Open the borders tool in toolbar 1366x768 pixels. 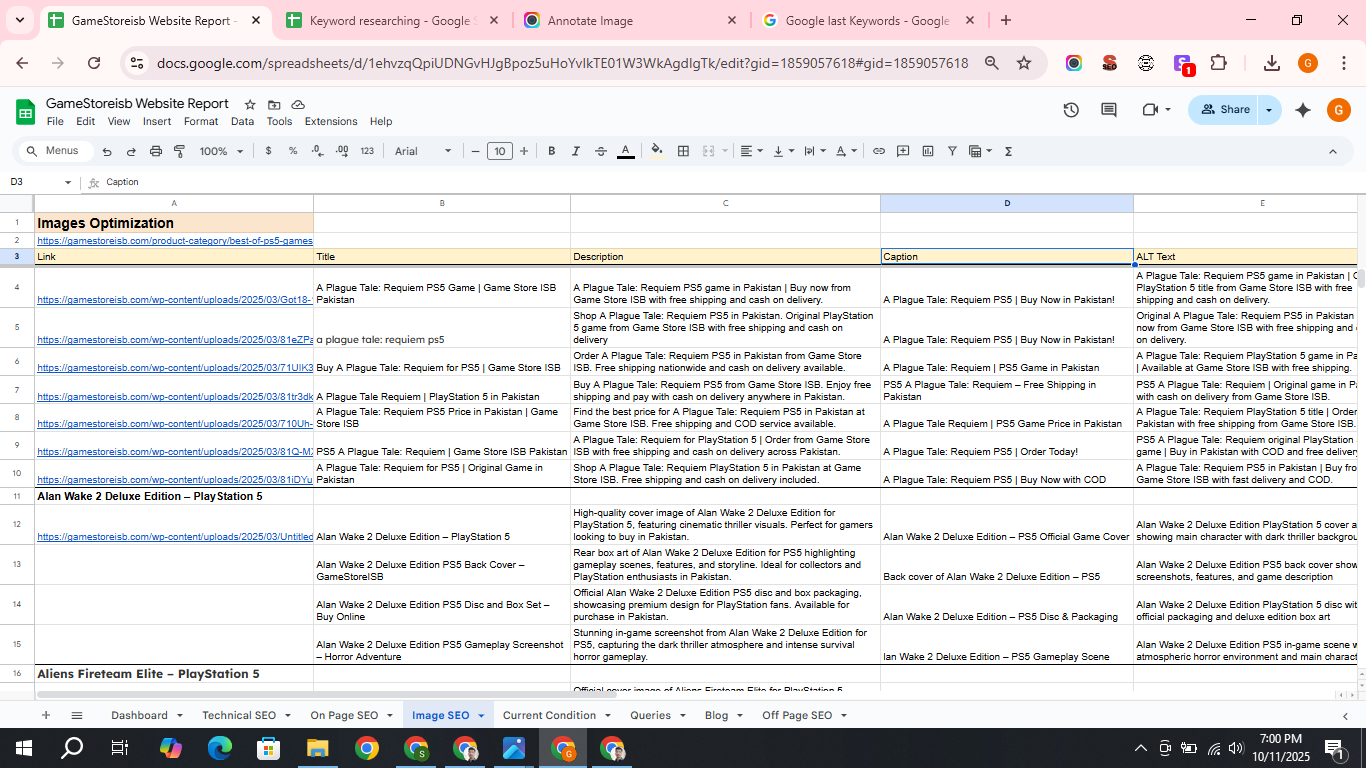click(x=683, y=151)
